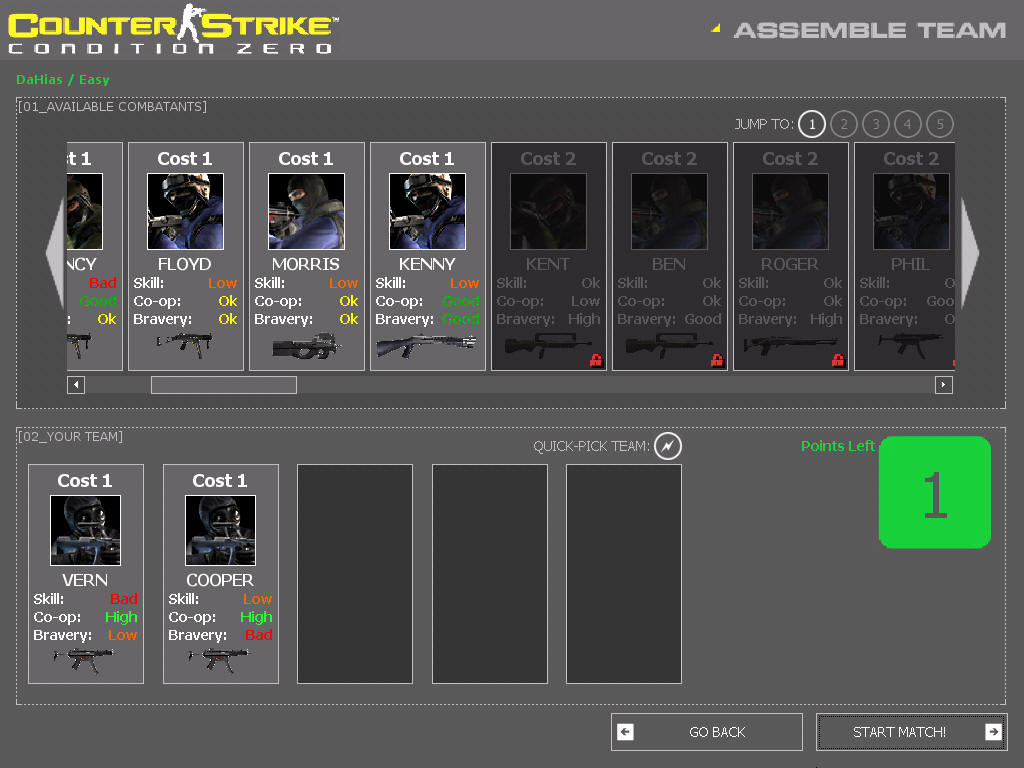Click the second empty team slot

490,574
